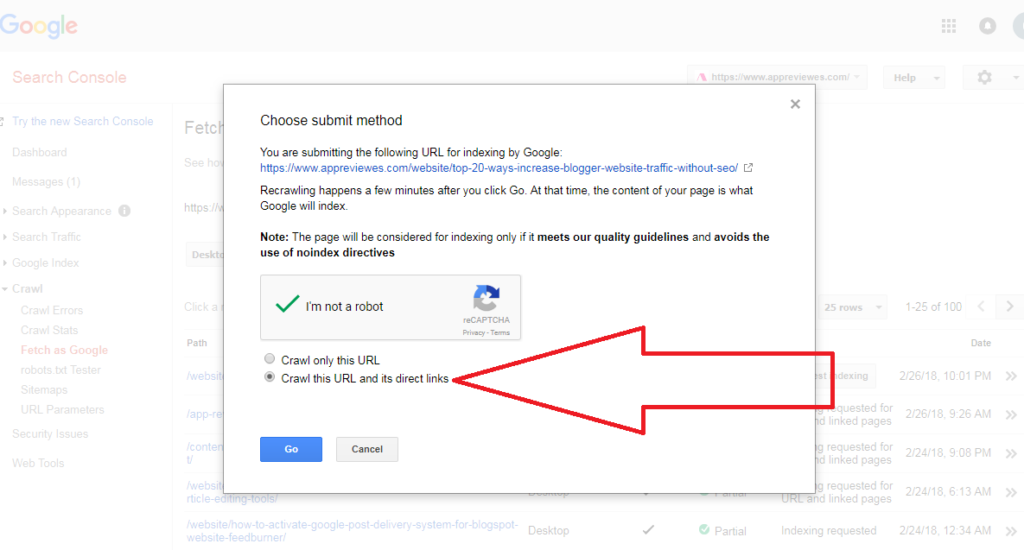
Task: Click Indexing requested in the 12:34 AM row
Action: [828, 530]
